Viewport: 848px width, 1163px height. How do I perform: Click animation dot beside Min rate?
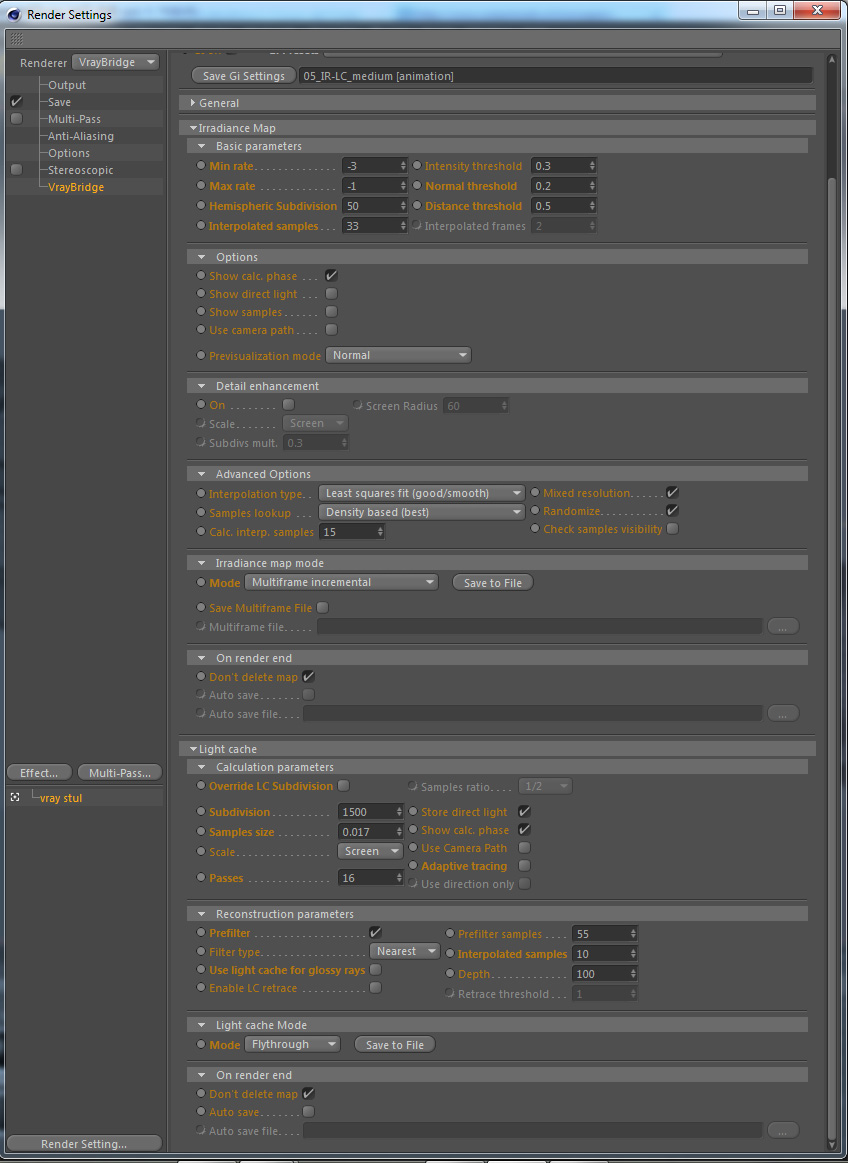[201, 165]
